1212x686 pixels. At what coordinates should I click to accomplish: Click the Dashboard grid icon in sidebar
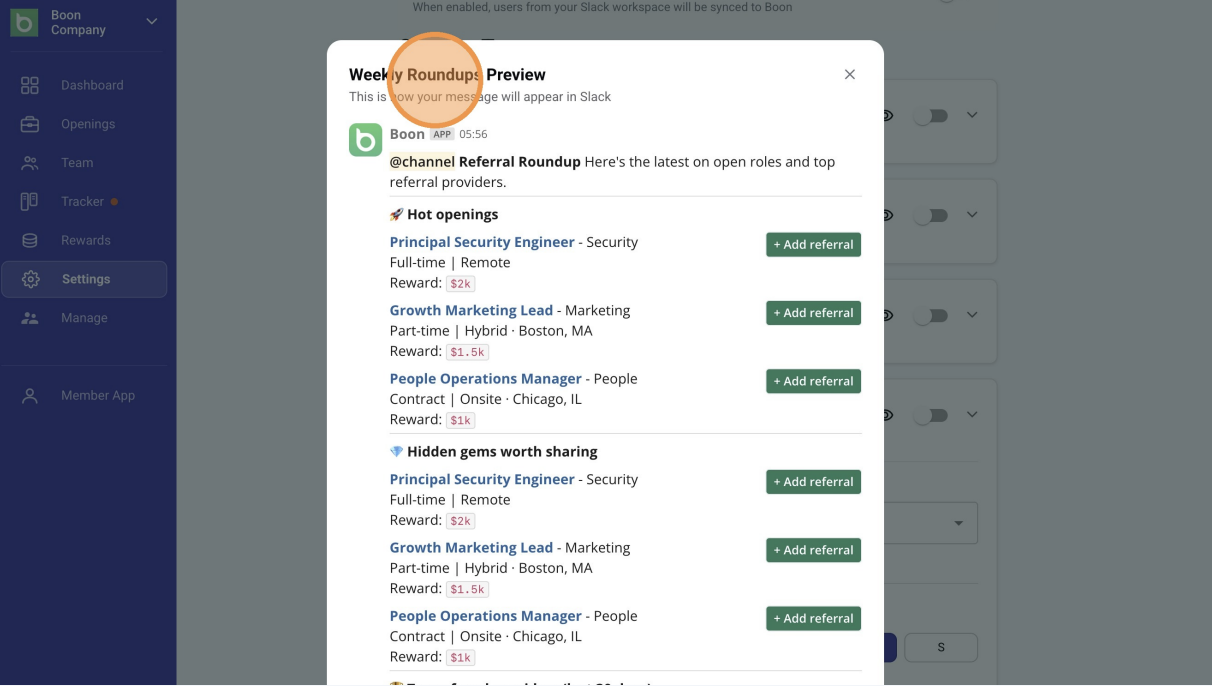pyautogui.click(x=30, y=85)
